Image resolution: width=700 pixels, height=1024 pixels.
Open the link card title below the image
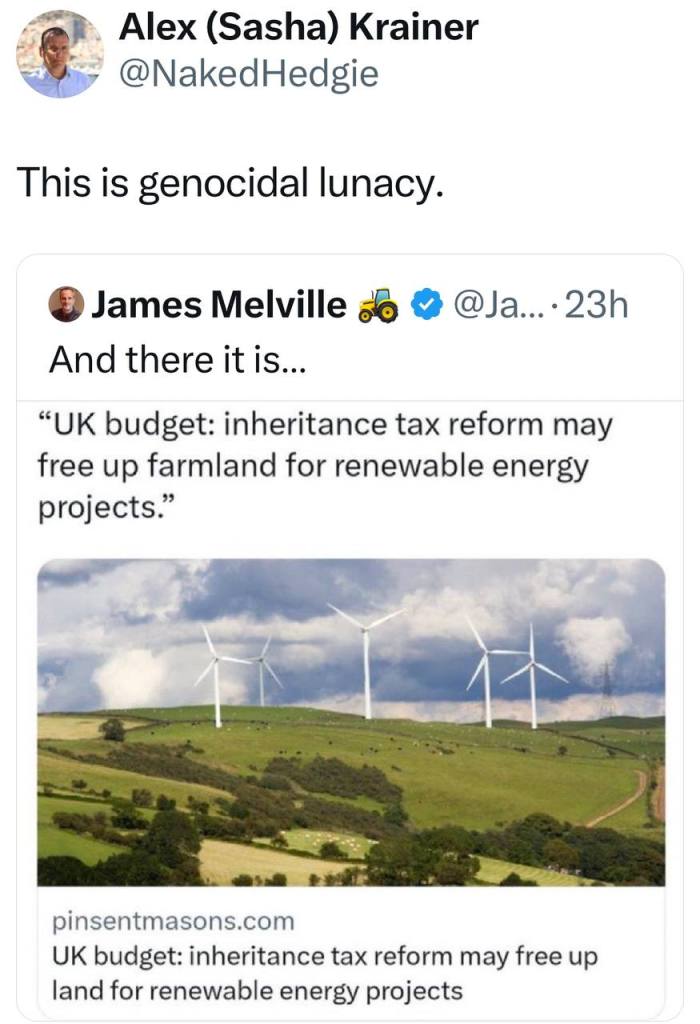pos(323,973)
